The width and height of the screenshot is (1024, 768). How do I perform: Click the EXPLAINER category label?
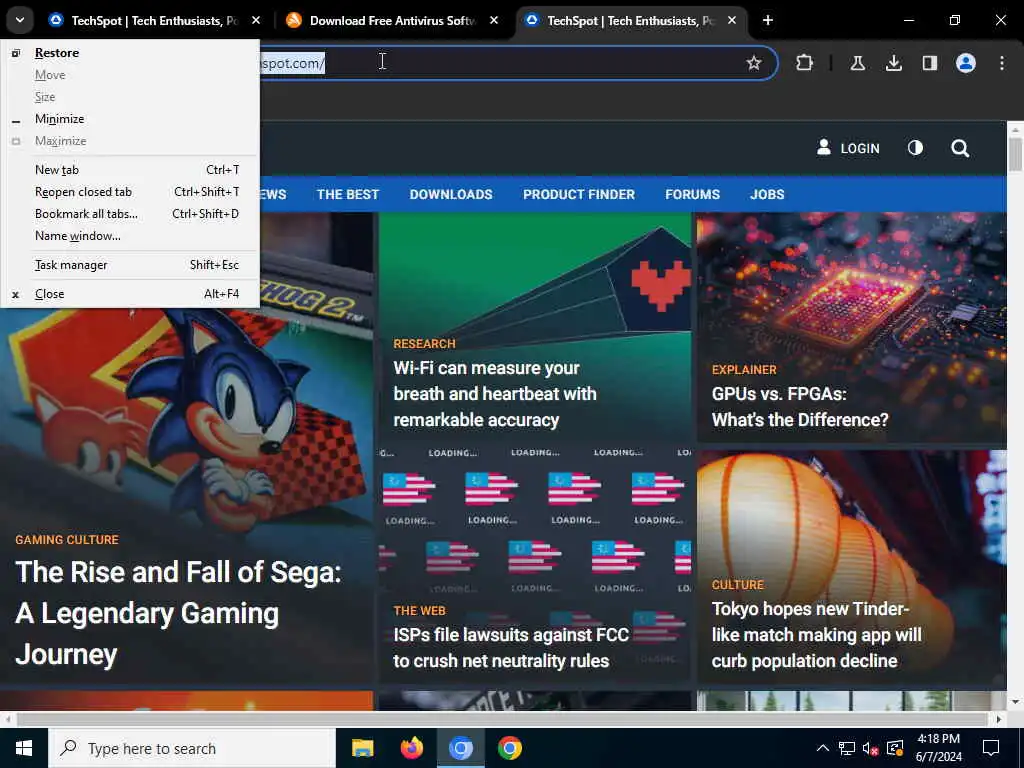[744, 370]
